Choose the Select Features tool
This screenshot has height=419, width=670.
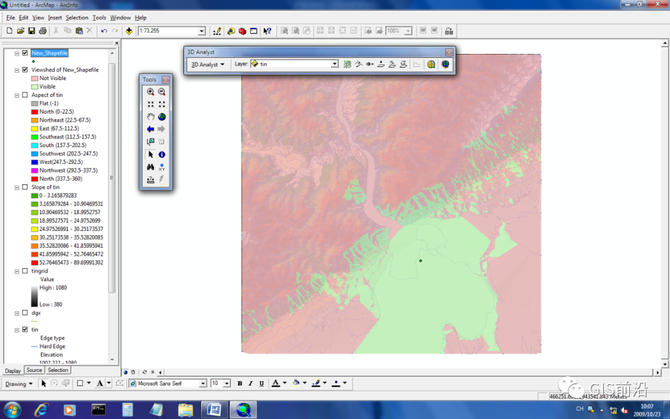pyautogui.click(x=150, y=141)
